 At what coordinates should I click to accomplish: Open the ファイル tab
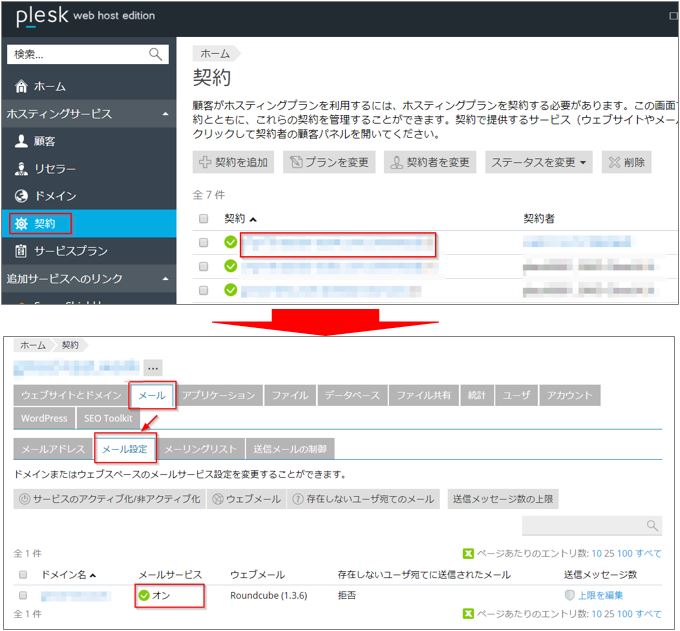290,395
